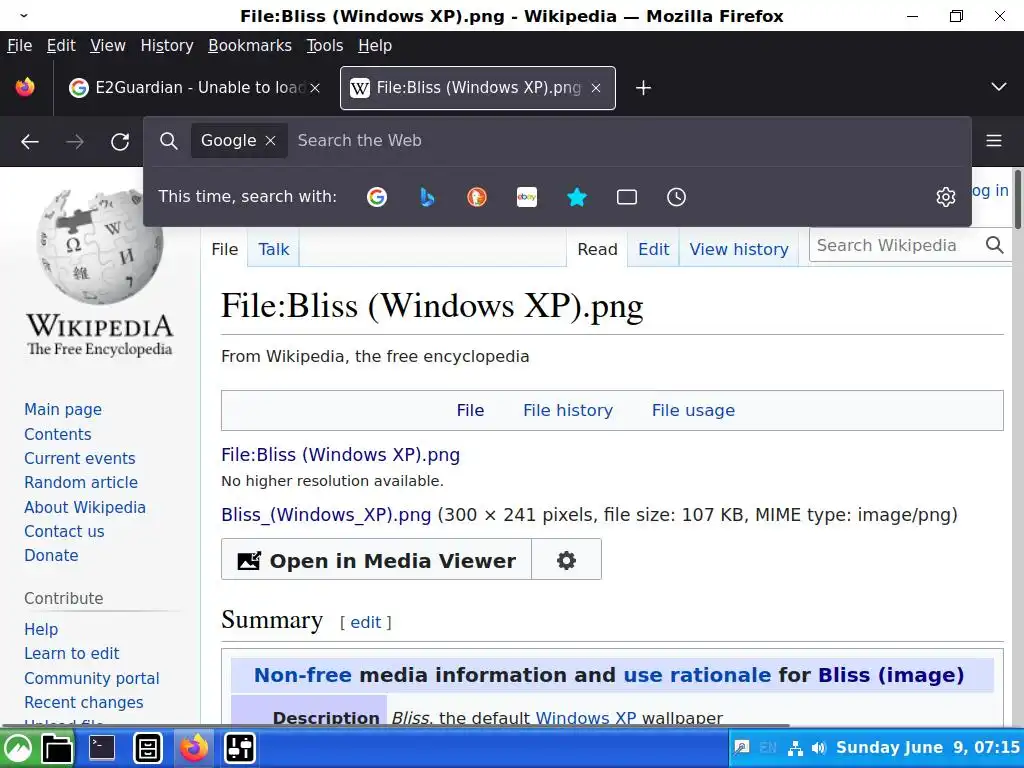Open the Recent changes link
The width and height of the screenshot is (1024, 768).
pos(84,703)
